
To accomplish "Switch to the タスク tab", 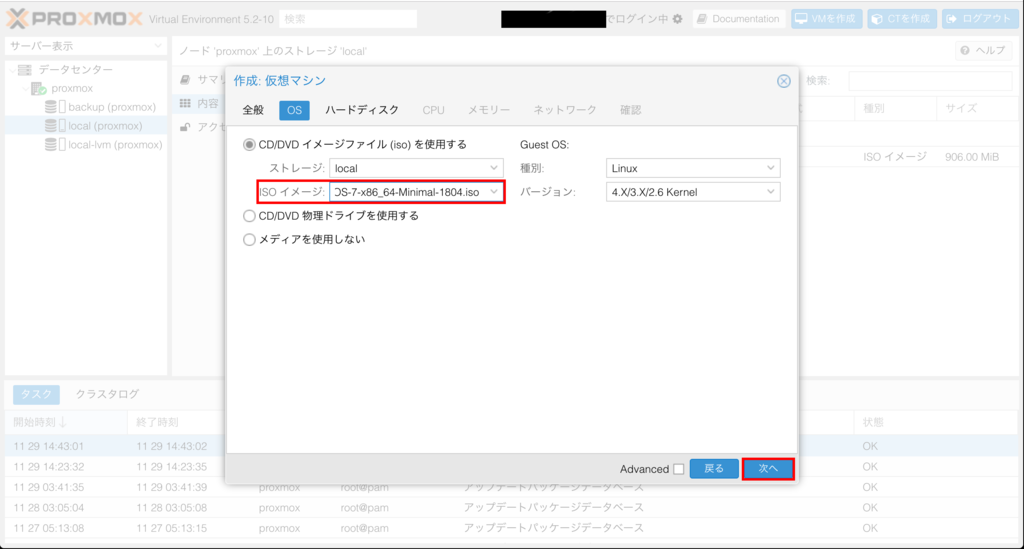I will click(x=36, y=394).
